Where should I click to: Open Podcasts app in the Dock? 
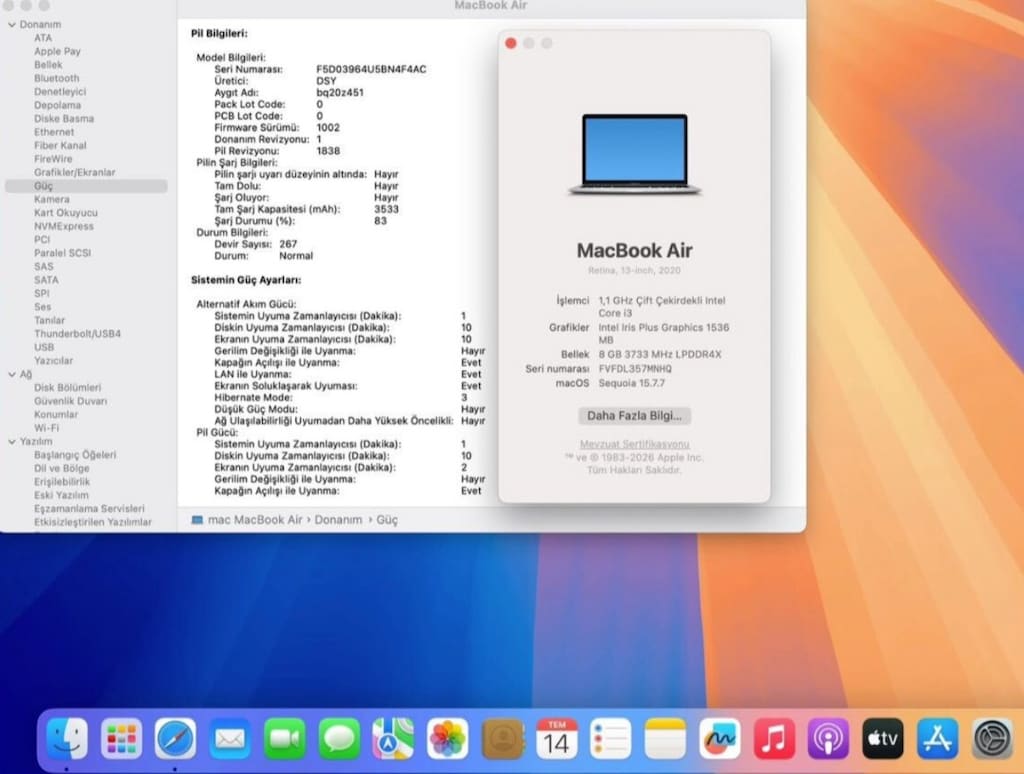[829, 739]
